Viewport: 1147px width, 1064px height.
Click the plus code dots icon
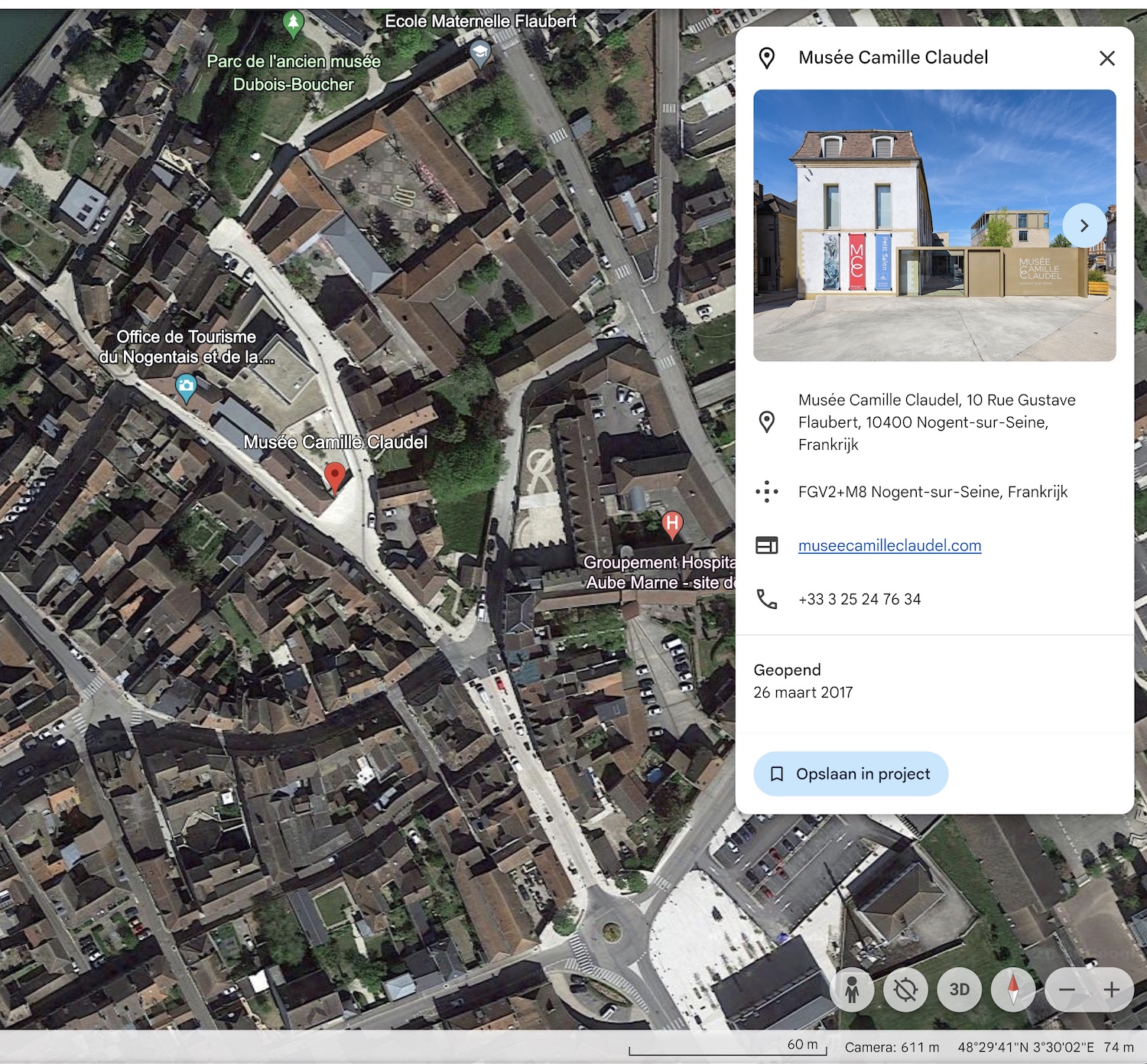coord(767,492)
